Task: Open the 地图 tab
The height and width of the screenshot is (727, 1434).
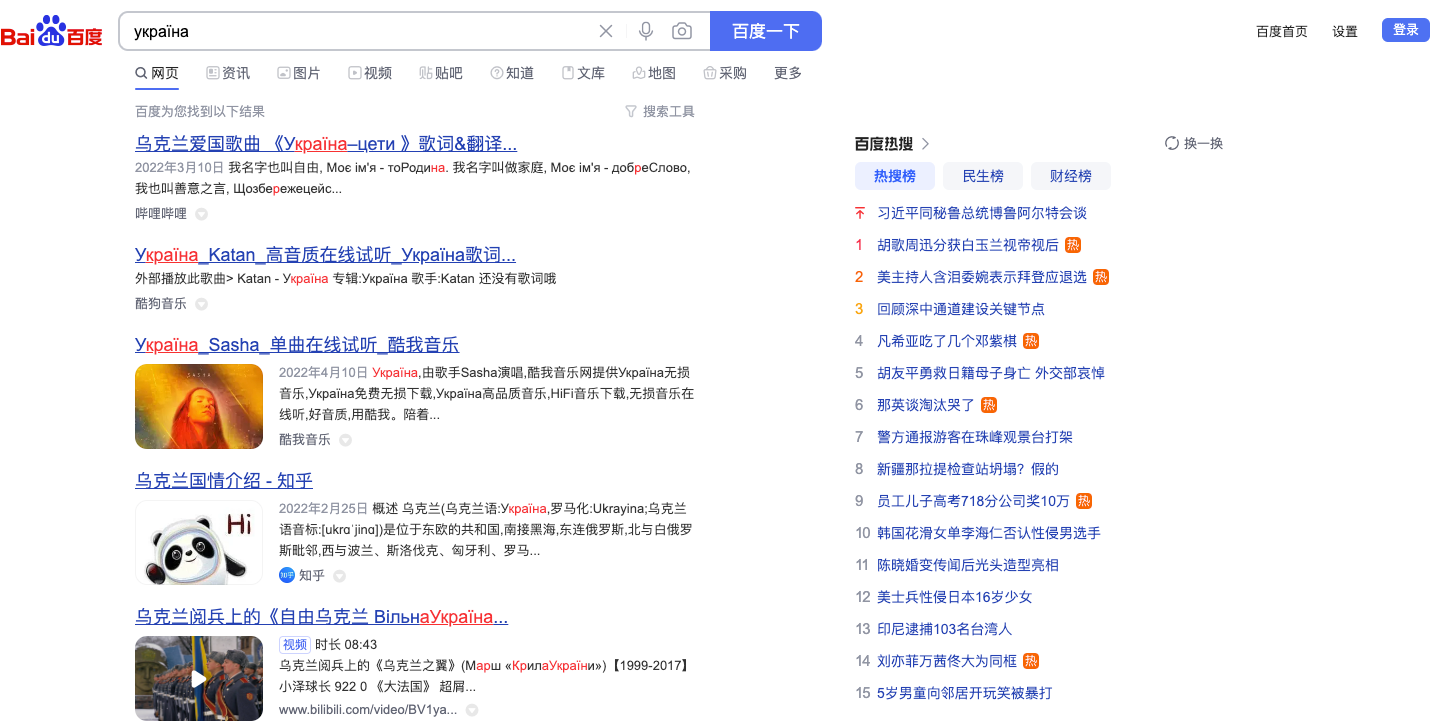Action: [654, 73]
